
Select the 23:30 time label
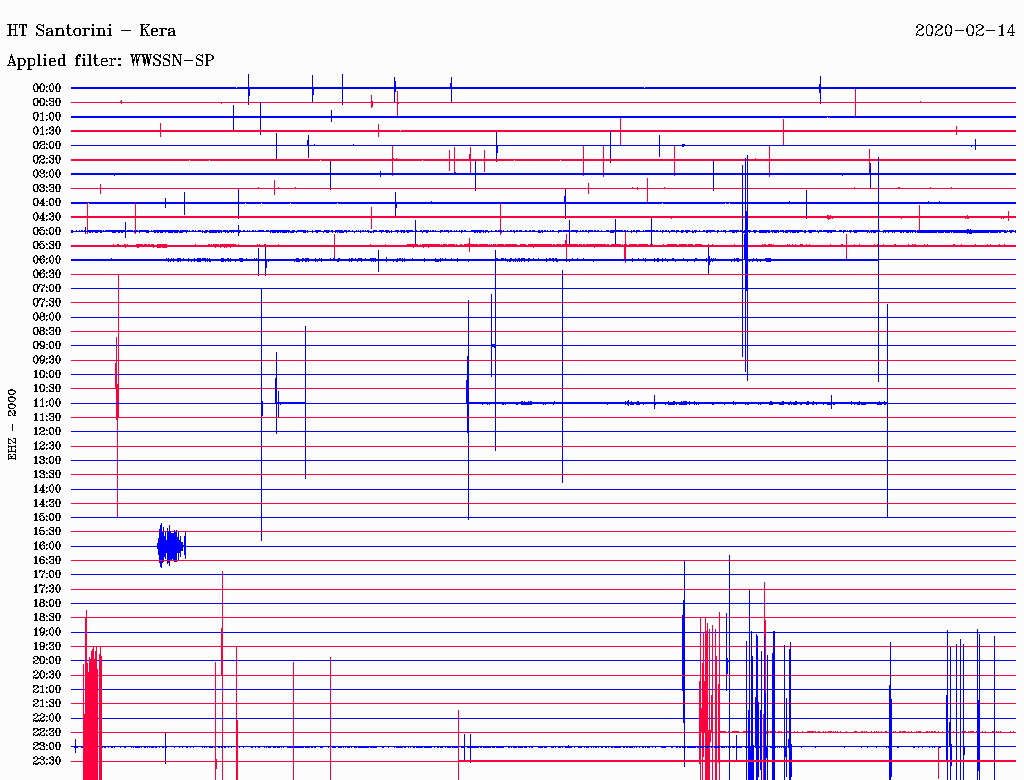(47, 760)
